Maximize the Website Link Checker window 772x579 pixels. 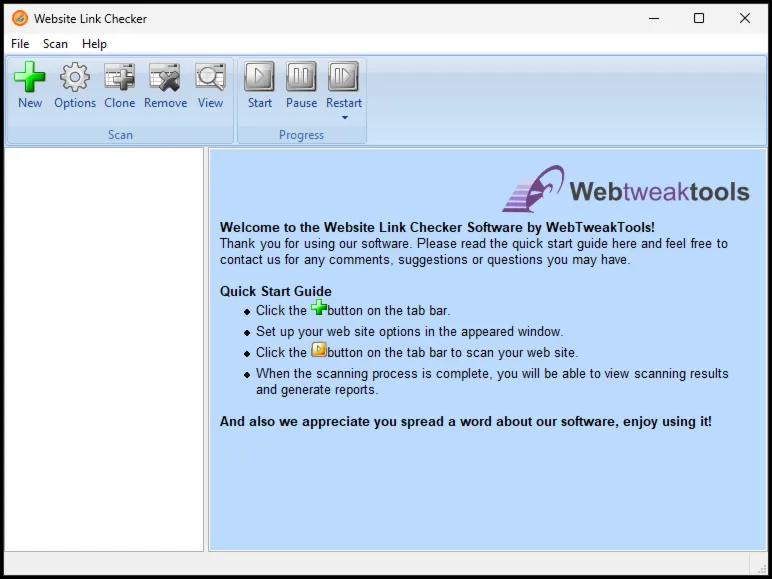click(699, 18)
